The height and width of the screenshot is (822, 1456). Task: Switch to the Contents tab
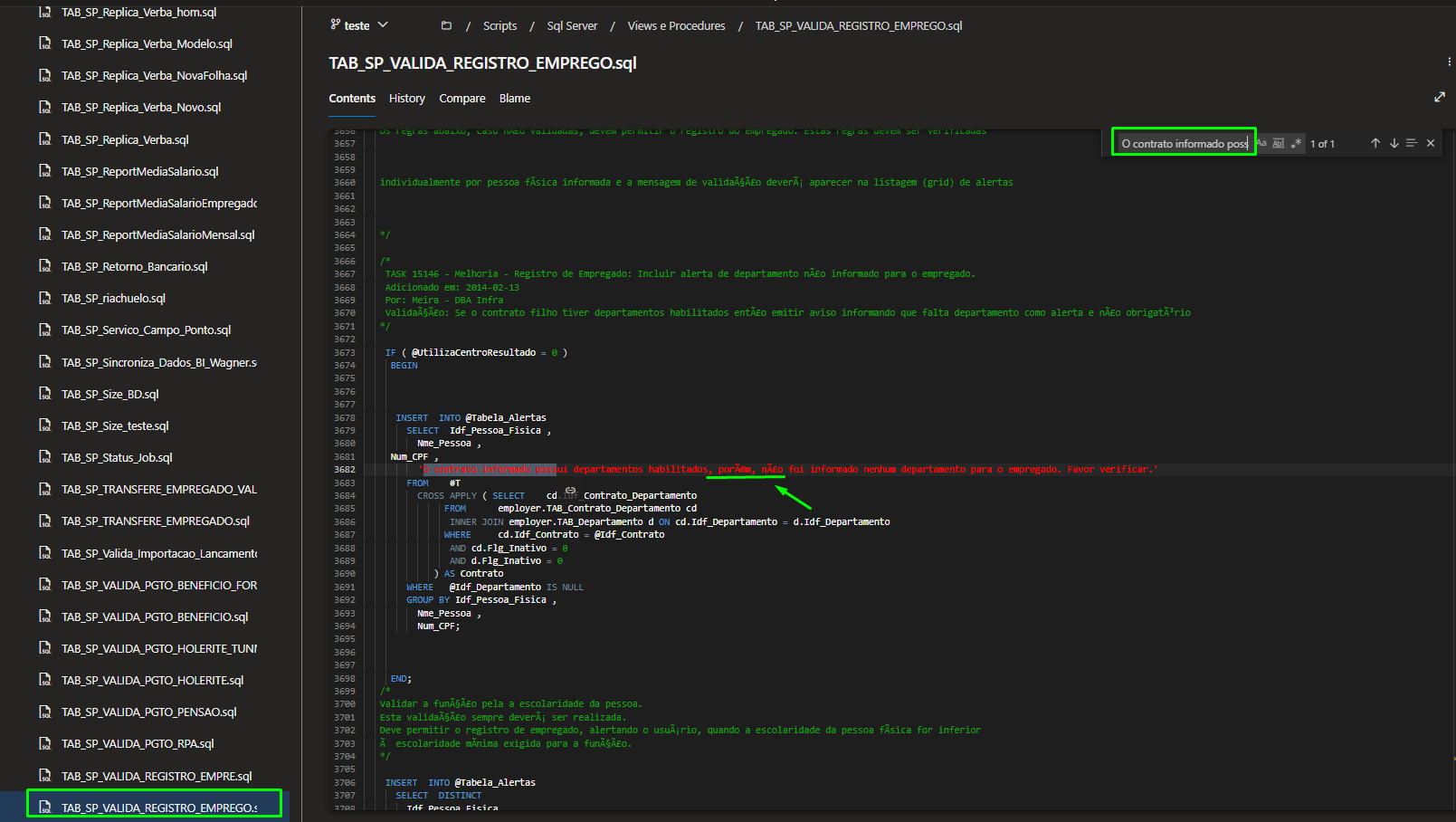tap(352, 98)
